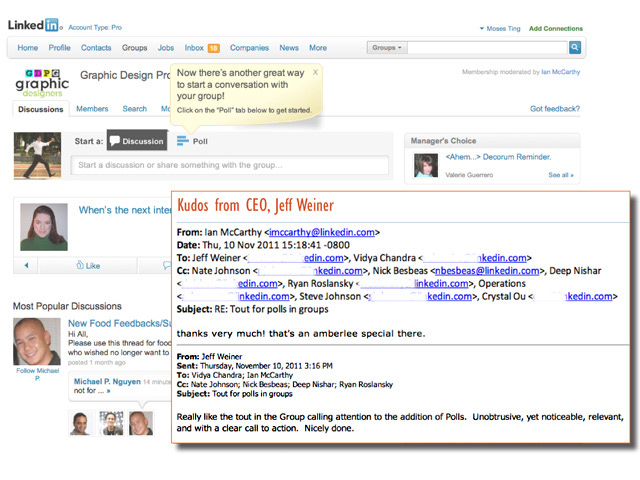Open New Food Feedbacks discussion
The height and width of the screenshot is (480, 640).
[x=119, y=323]
